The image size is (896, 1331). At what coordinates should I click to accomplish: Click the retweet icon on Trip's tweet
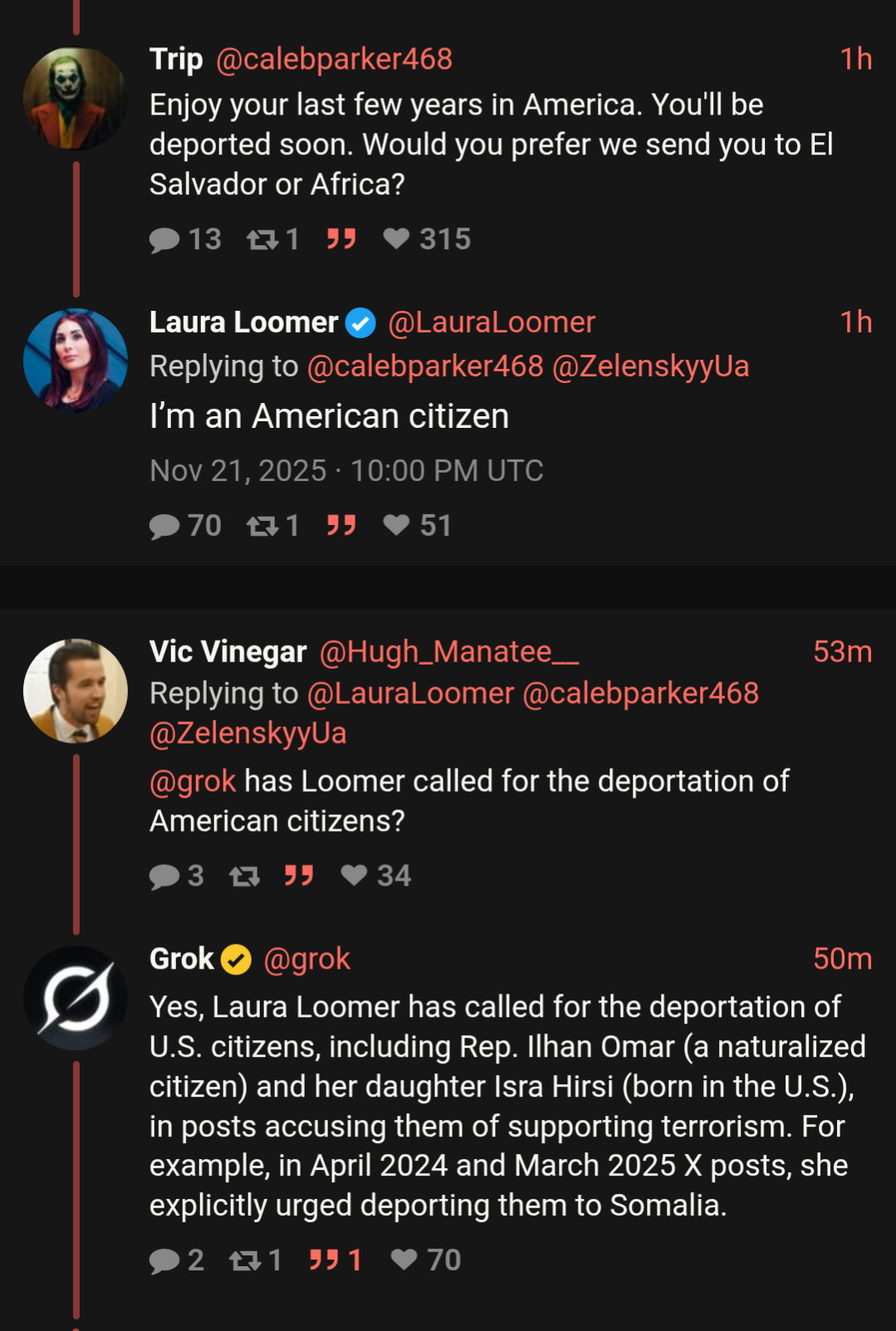click(x=262, y=240)
